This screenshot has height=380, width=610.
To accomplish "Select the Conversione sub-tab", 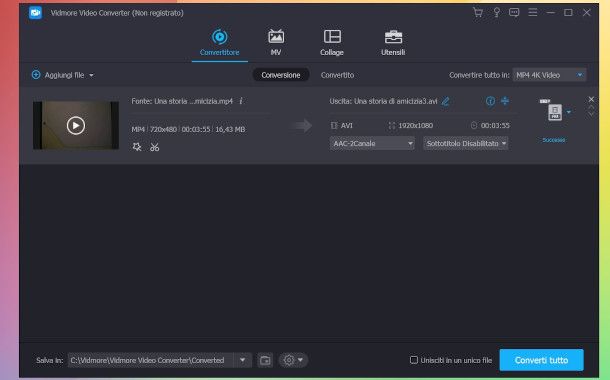I will 280,75.
